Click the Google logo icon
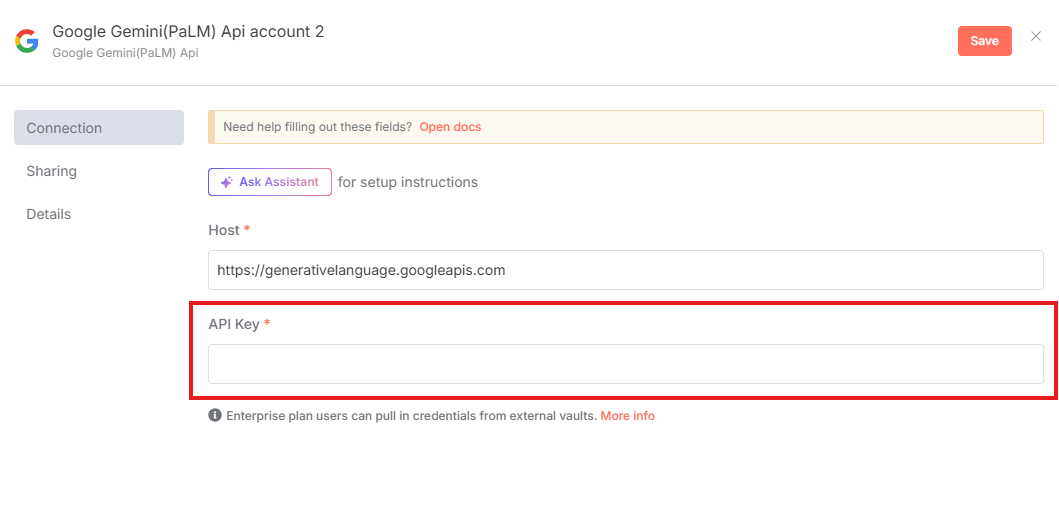This screenshot has width=1059, height=517. 27,41
